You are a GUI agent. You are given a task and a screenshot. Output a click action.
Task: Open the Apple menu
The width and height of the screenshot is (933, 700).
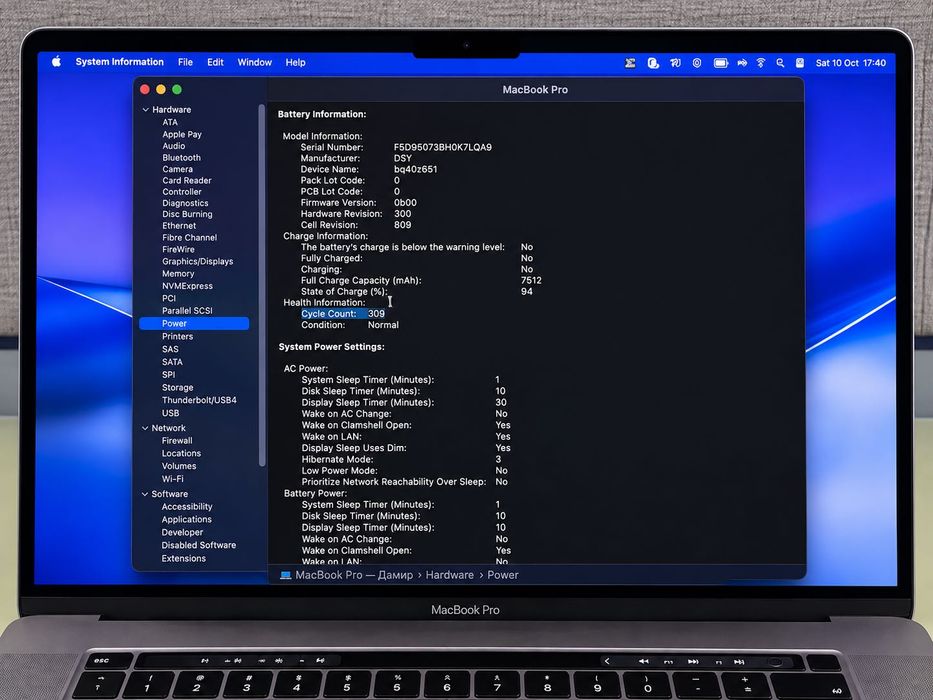point(57,62)
